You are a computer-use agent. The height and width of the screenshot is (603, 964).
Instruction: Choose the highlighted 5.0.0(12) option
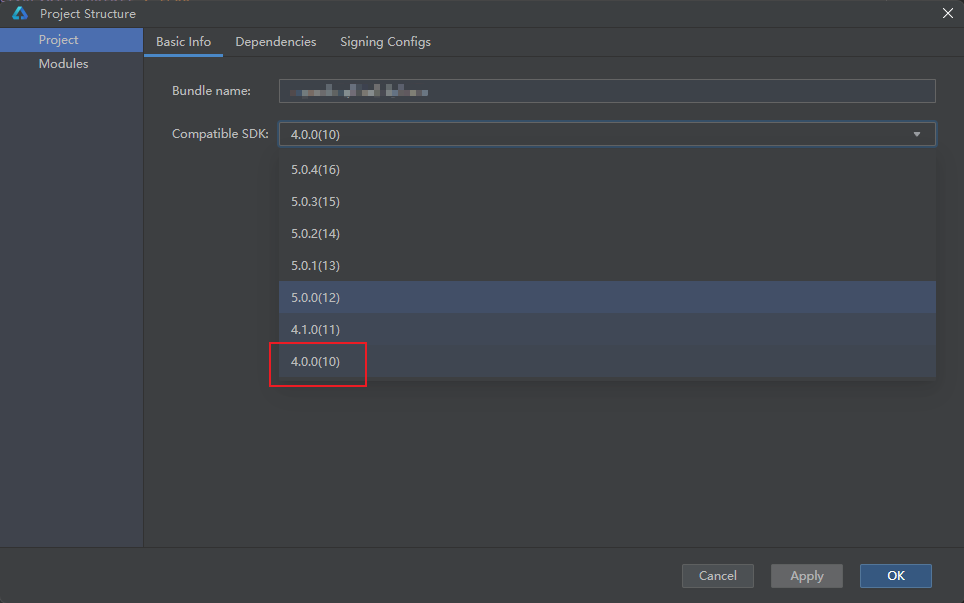[x=315, y=298]
